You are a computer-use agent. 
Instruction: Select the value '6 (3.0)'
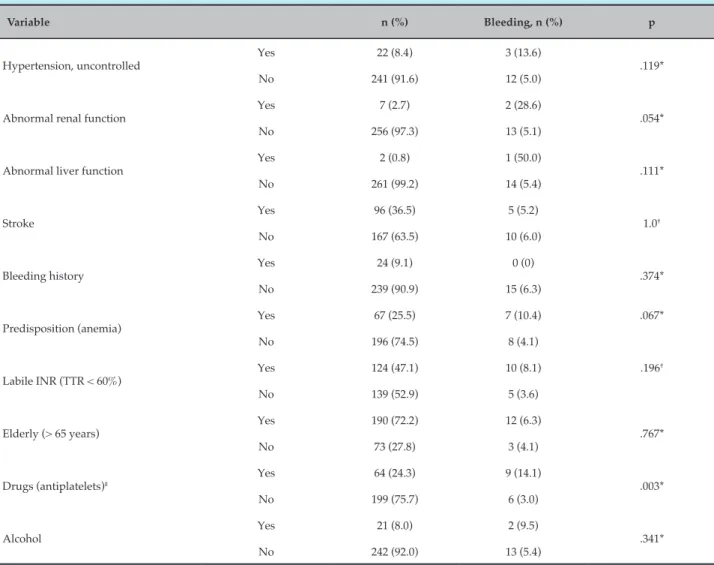coord(523,499)
